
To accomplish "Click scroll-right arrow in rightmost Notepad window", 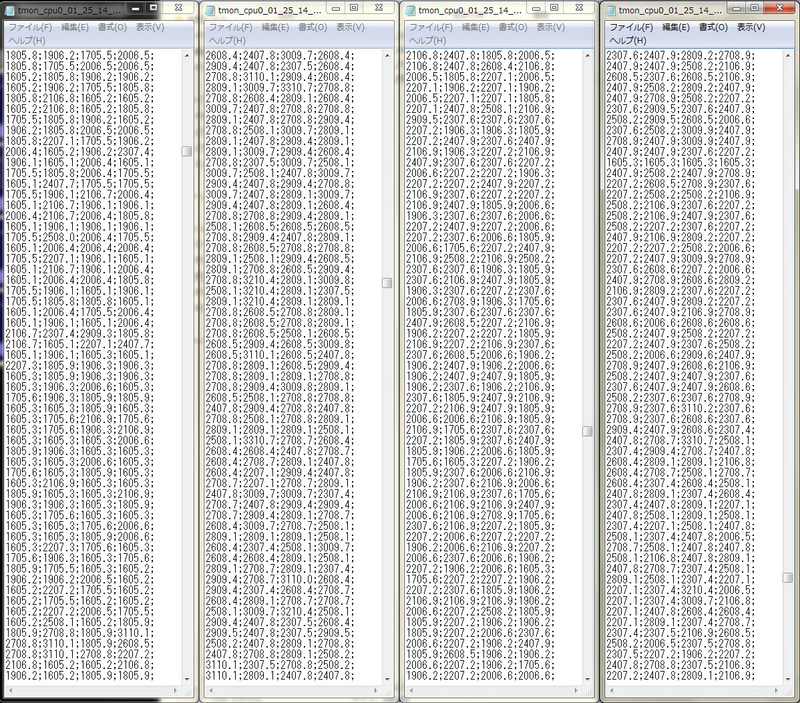I will point(777,690).
